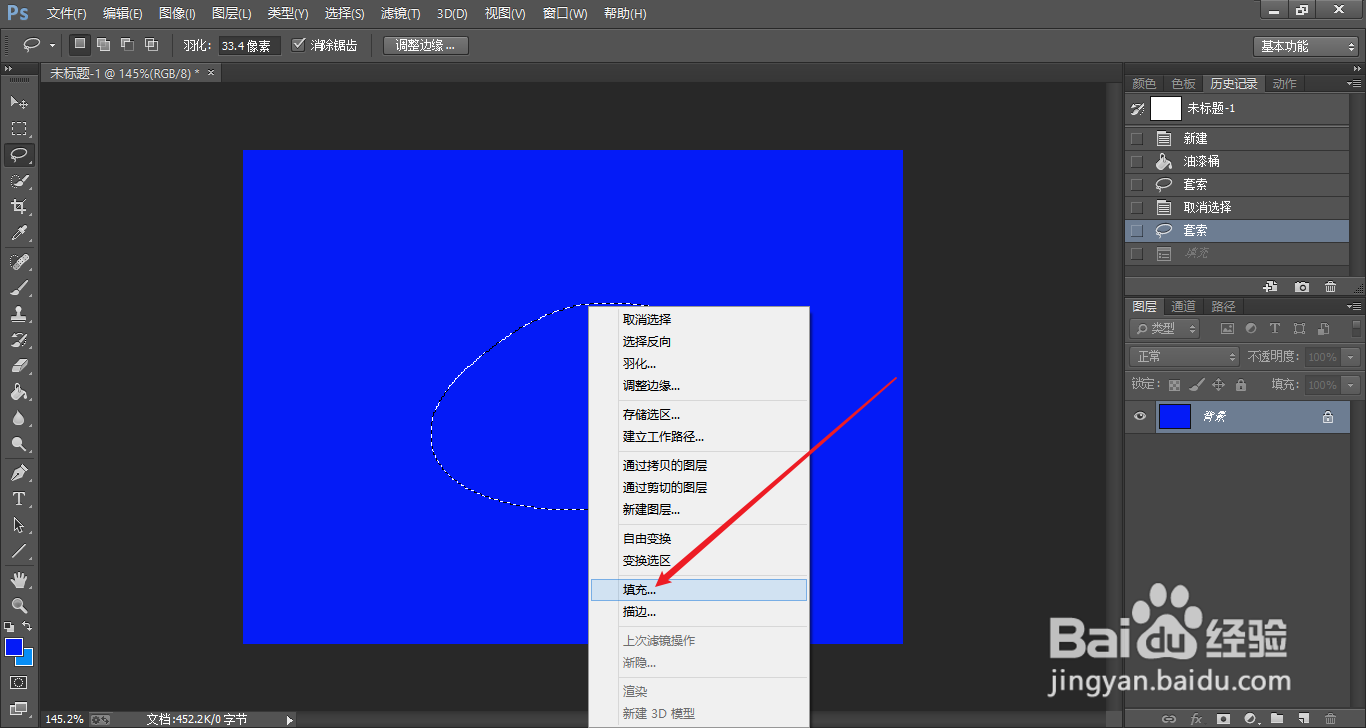This screenshot has width=1366, height=728.
Task: Click the 调整边缘 button
Action: [x=424, y=44]
